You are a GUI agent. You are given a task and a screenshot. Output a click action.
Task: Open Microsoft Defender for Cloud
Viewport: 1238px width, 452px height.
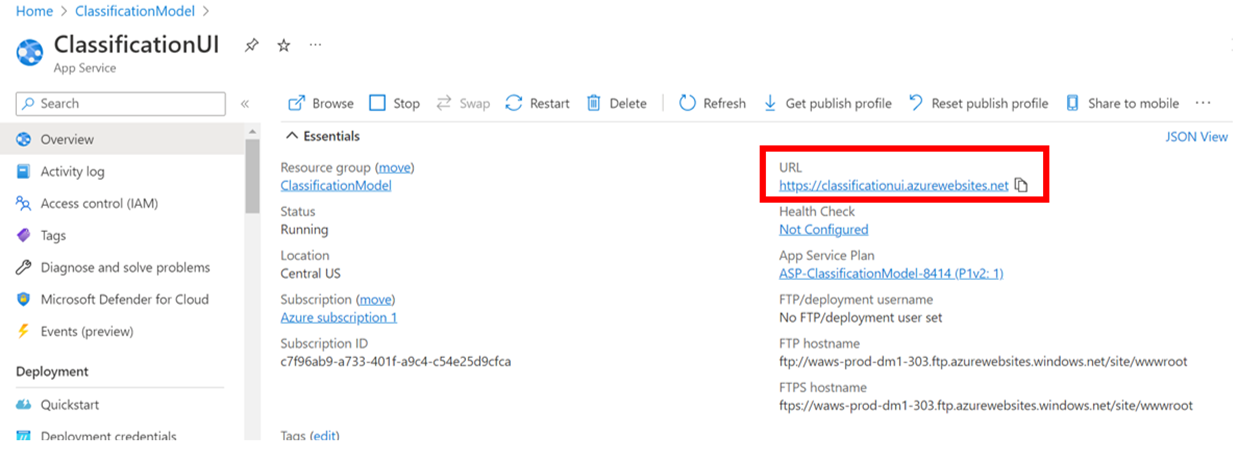pos(122,299)
